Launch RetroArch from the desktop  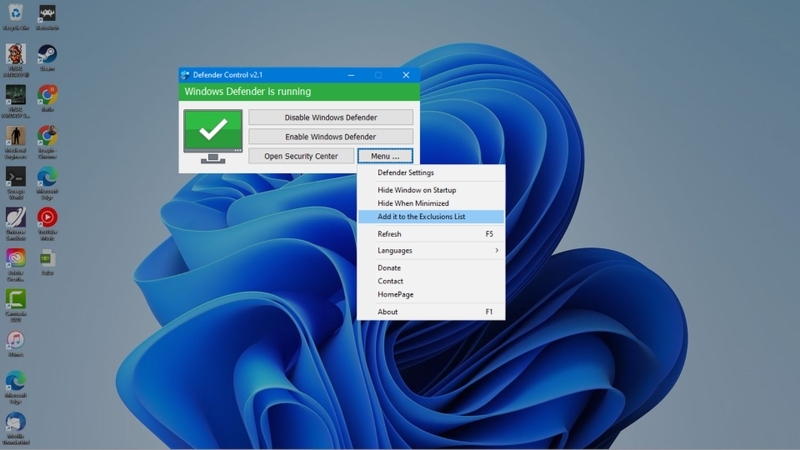pyautogui.click(x=47, y=17)
